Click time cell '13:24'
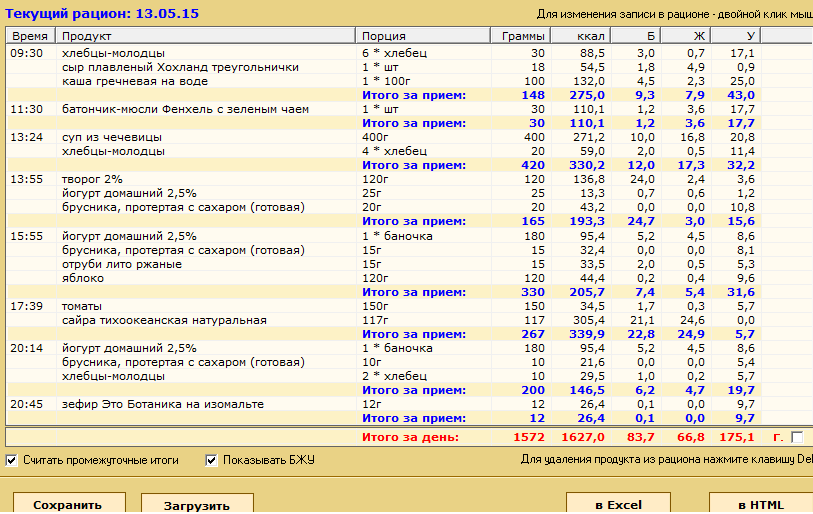Image resolution: width=813 pixels, height=514 pixels. [x=26, y=137]
